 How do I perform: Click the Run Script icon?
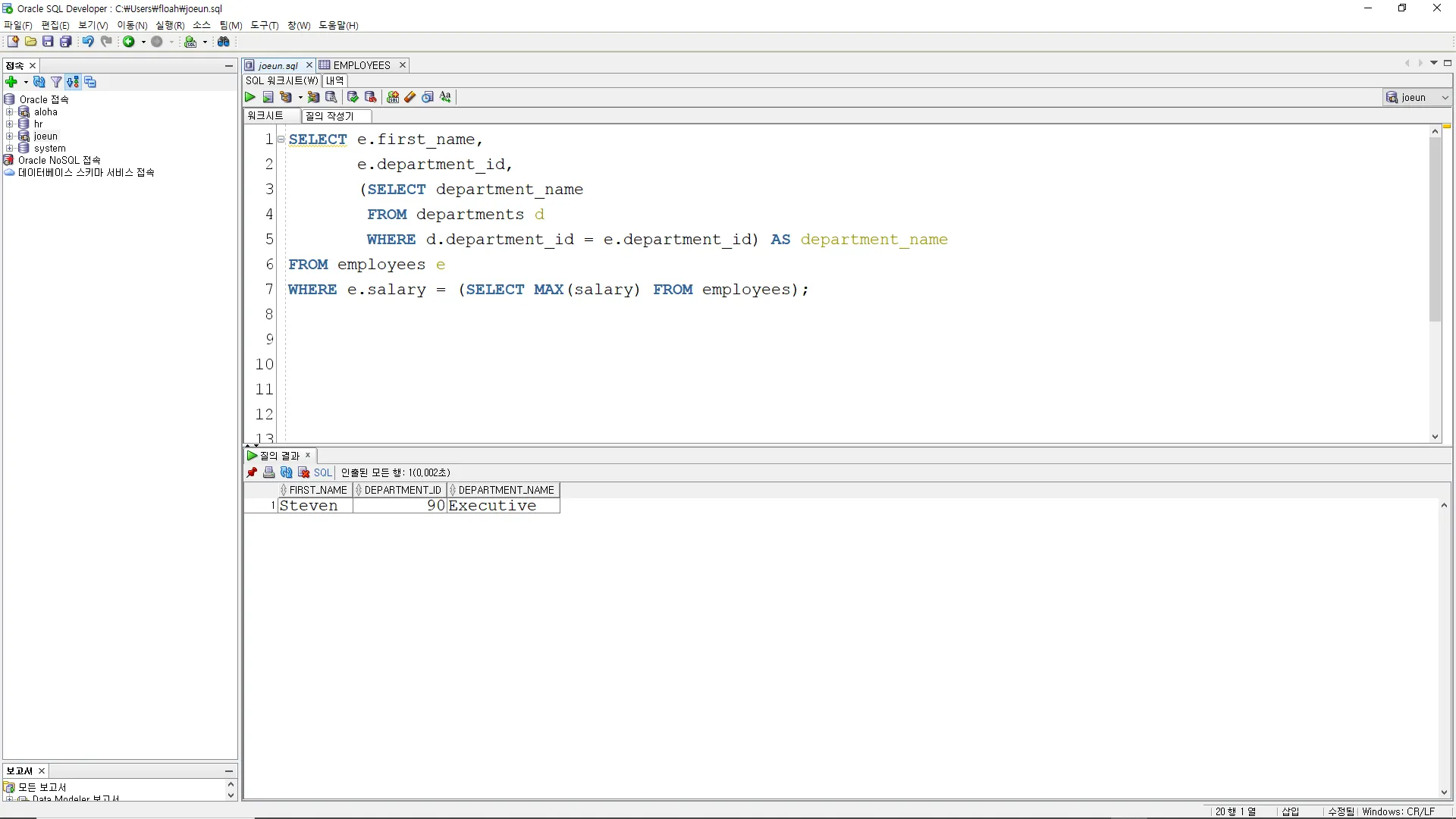(268, 97)
